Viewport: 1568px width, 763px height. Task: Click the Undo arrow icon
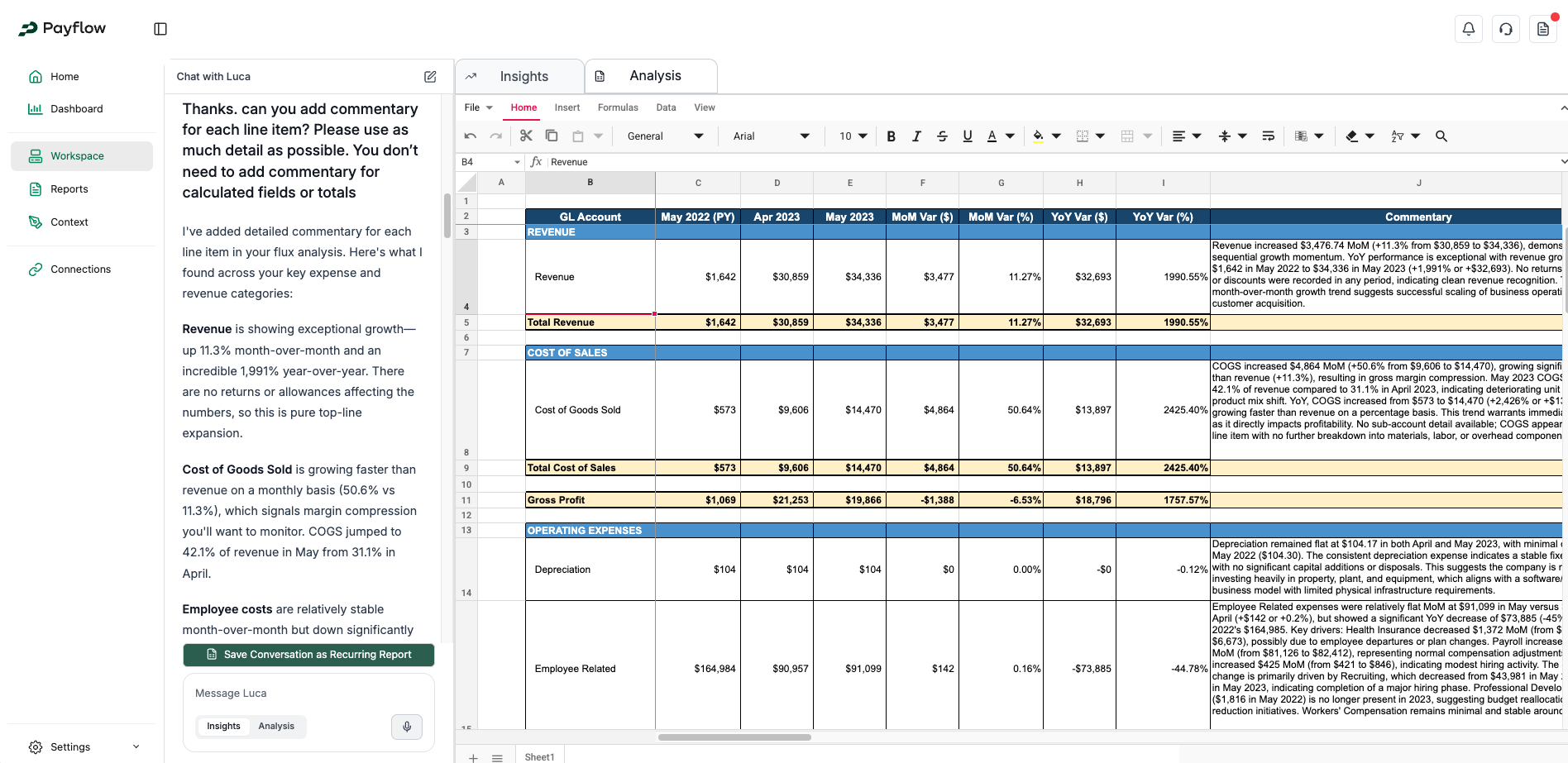[x=471, y=136]
